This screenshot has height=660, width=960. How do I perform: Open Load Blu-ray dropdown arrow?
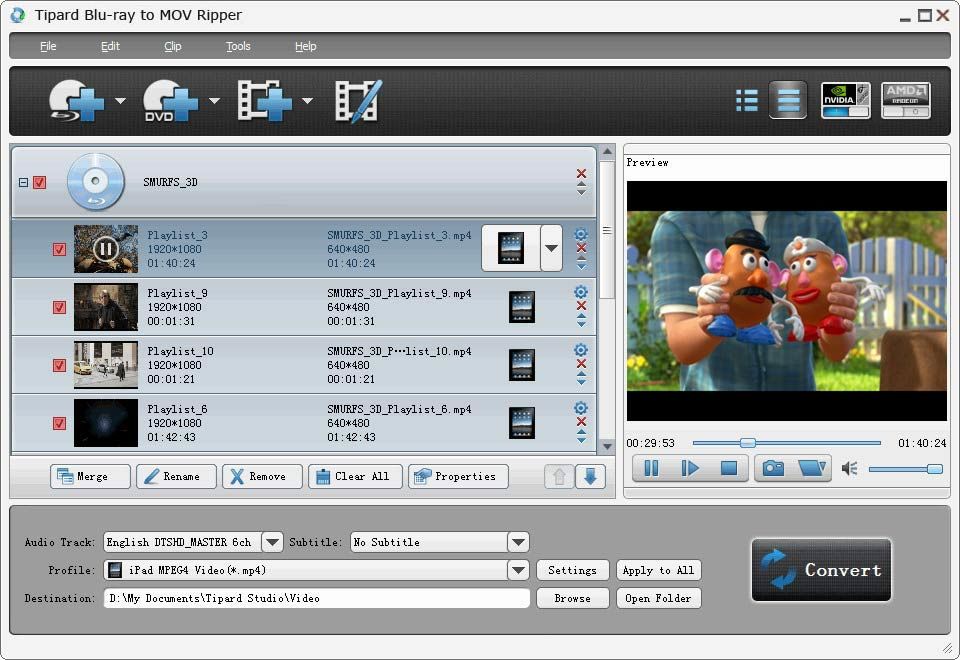[x=121, y=100]
